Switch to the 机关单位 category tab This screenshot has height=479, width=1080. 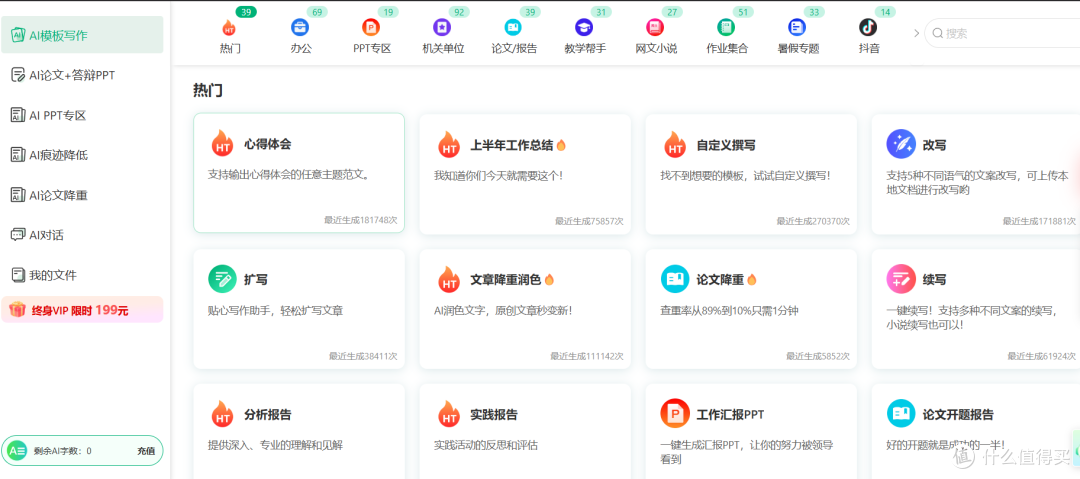click(x=443, y=32)
